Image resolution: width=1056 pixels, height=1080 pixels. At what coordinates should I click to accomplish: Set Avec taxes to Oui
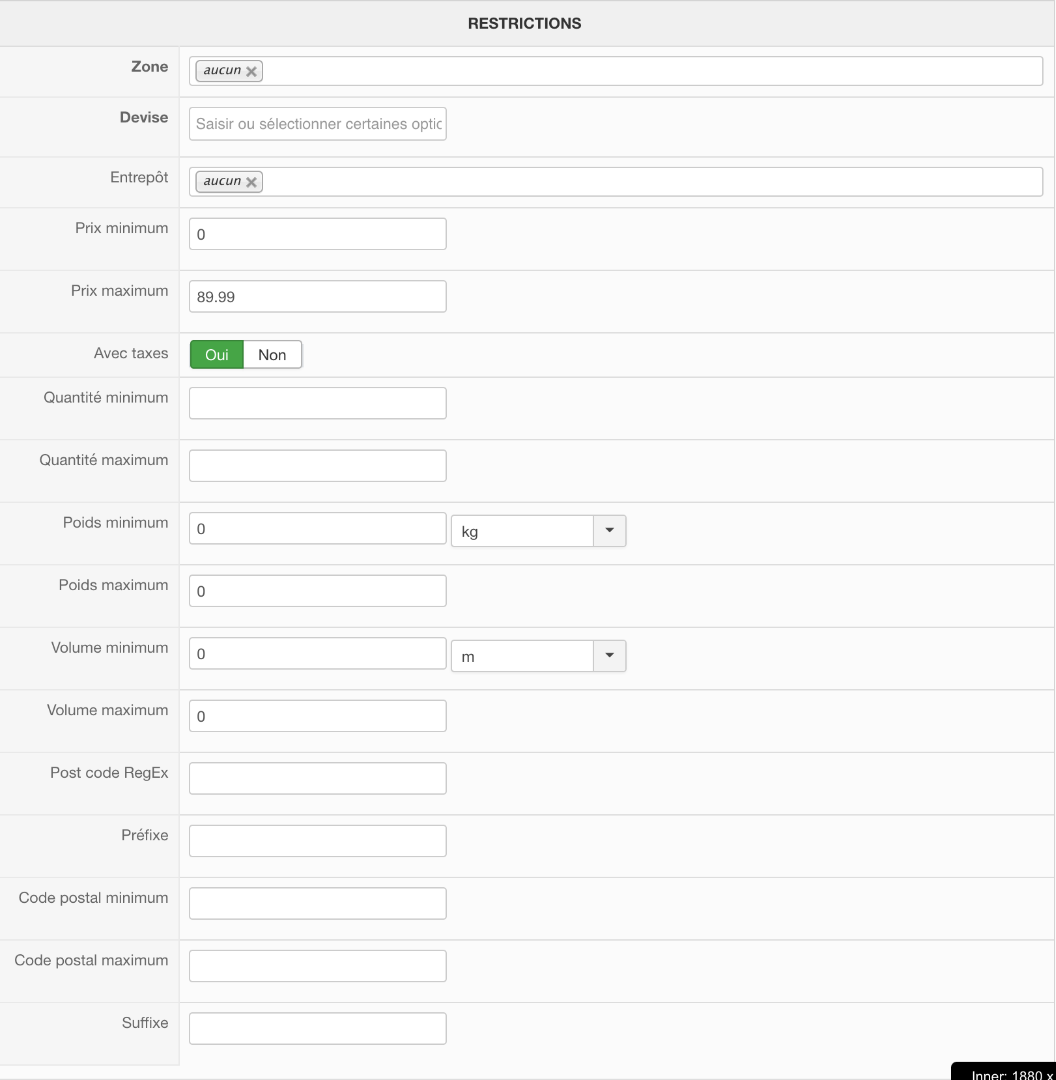(x=216, y=355)
